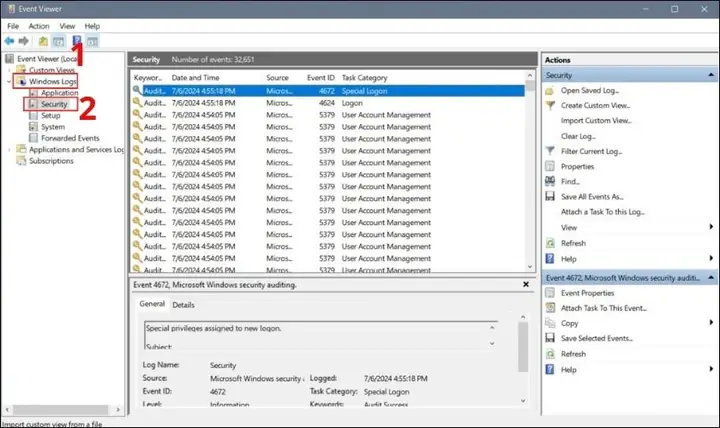Expand Applications and Services Logs node
720x428 pixels.
(9, 150)
